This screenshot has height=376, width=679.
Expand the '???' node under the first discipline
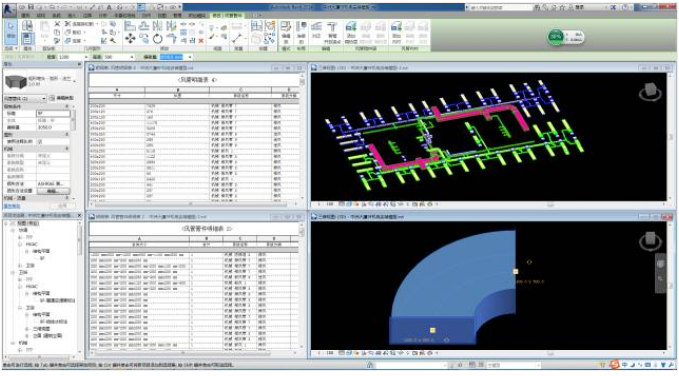[20, 237]
